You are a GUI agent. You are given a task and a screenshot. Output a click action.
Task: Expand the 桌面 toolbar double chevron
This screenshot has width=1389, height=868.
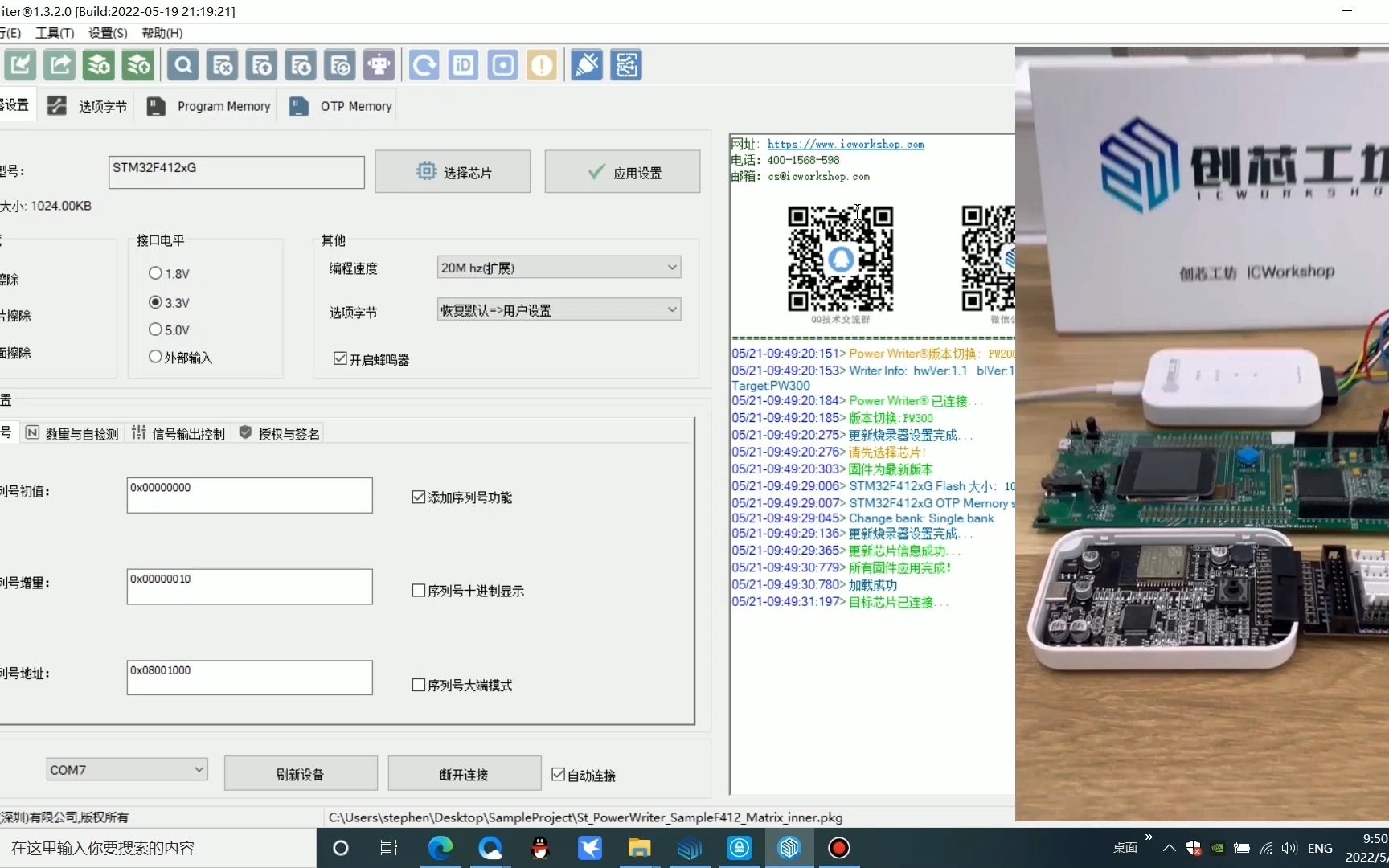tap(1149, 837)
